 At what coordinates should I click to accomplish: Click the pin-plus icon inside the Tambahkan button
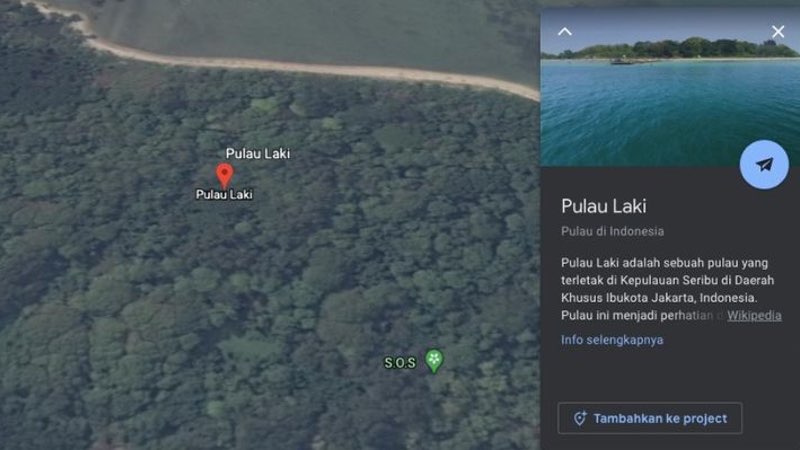(580, 418)
